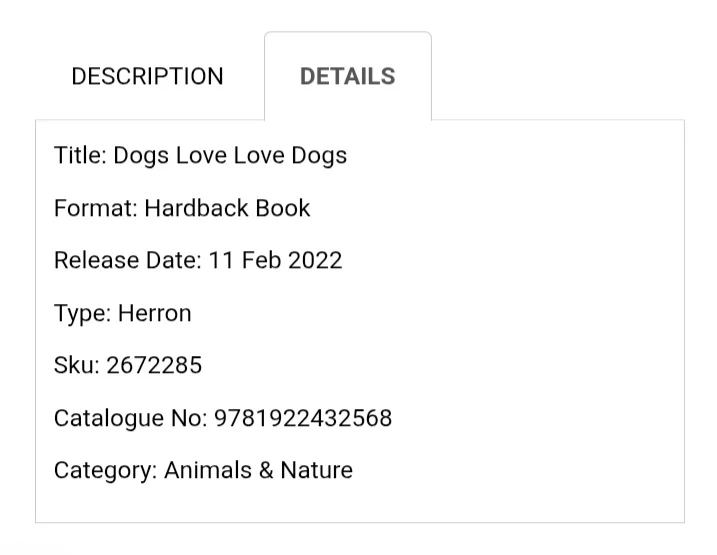
Task: Click the Type: label
Action: (82, 314)
